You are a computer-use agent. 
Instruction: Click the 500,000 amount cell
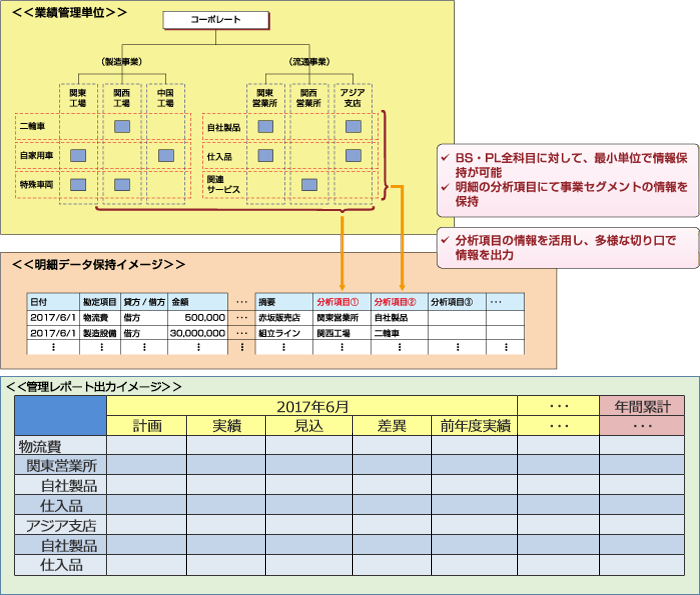pos(197,316)
